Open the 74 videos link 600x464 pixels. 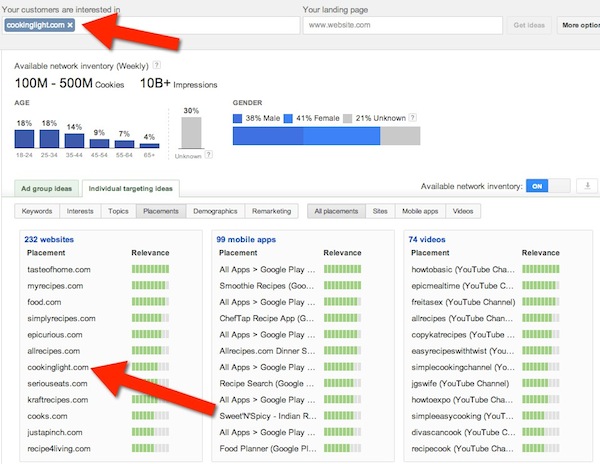427,239
